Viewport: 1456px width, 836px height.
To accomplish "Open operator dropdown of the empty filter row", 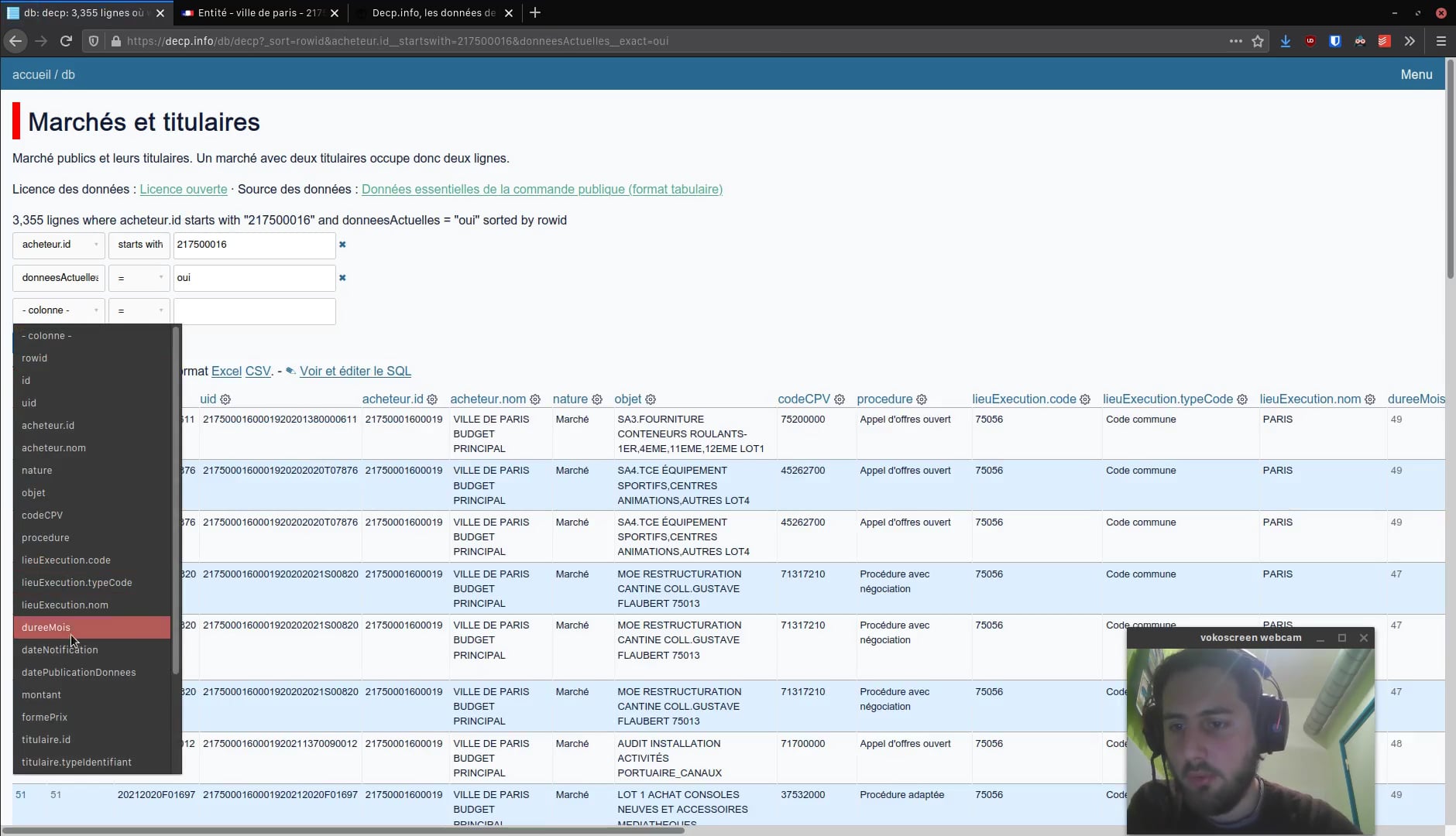I will point(139,310).
